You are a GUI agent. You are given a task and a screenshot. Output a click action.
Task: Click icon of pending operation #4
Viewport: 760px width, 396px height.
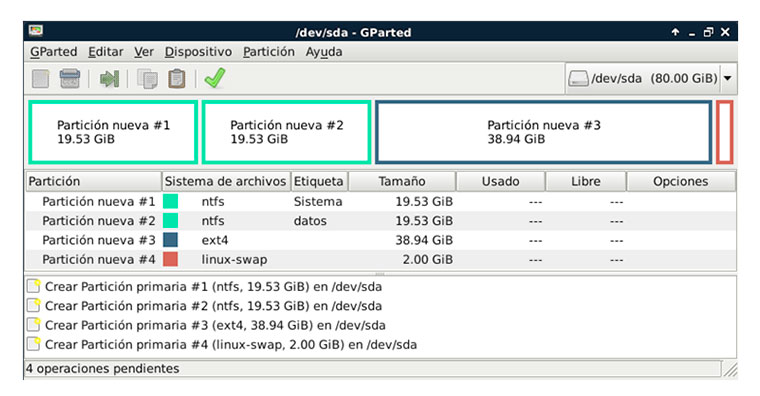(34, 344)
